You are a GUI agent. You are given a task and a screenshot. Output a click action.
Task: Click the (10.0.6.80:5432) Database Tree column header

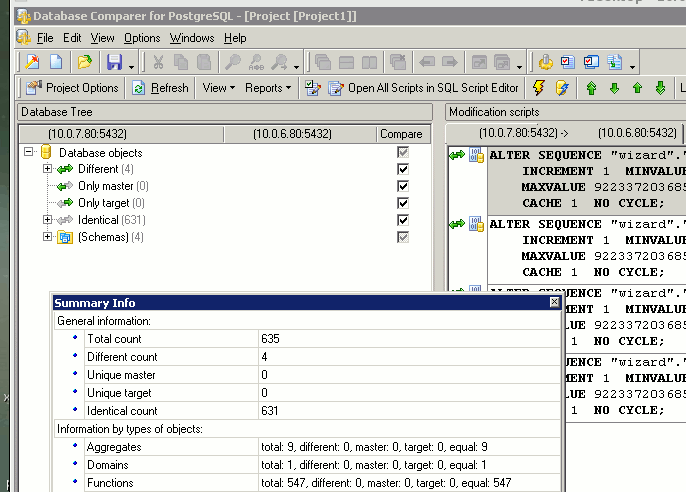[x=300, y=134]
